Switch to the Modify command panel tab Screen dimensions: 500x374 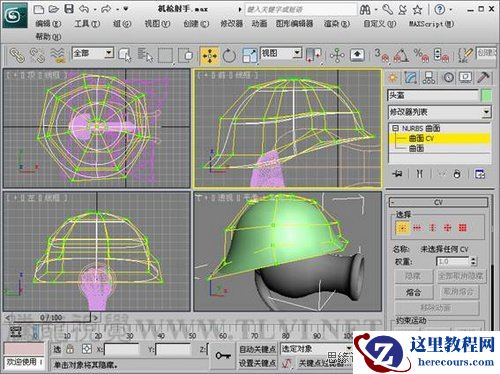coord(411,78)
